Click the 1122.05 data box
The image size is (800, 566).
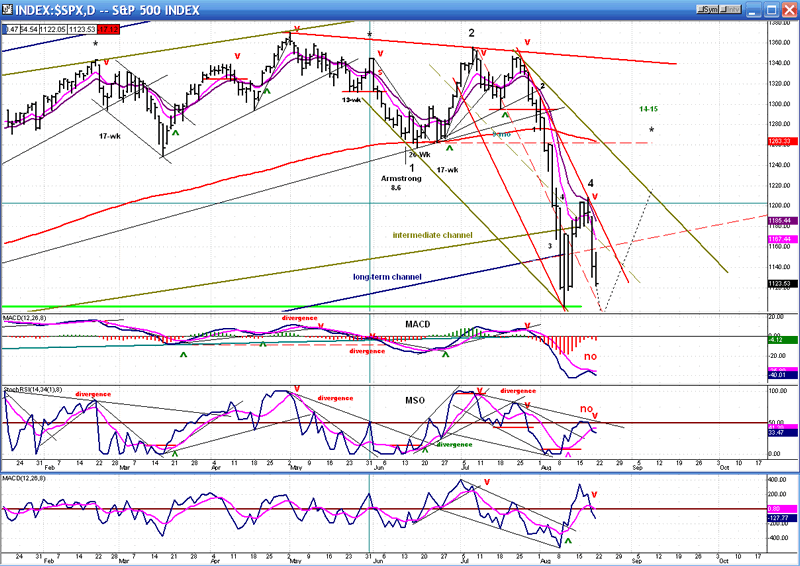click(53, 30)
